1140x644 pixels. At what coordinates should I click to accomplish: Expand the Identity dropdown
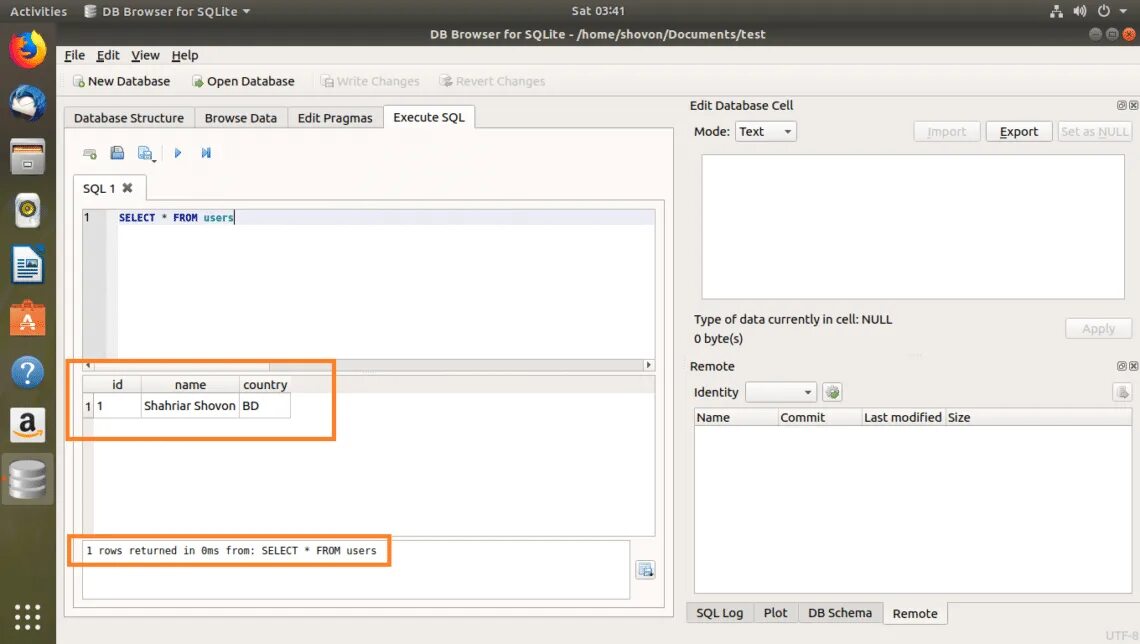point(781,393)
